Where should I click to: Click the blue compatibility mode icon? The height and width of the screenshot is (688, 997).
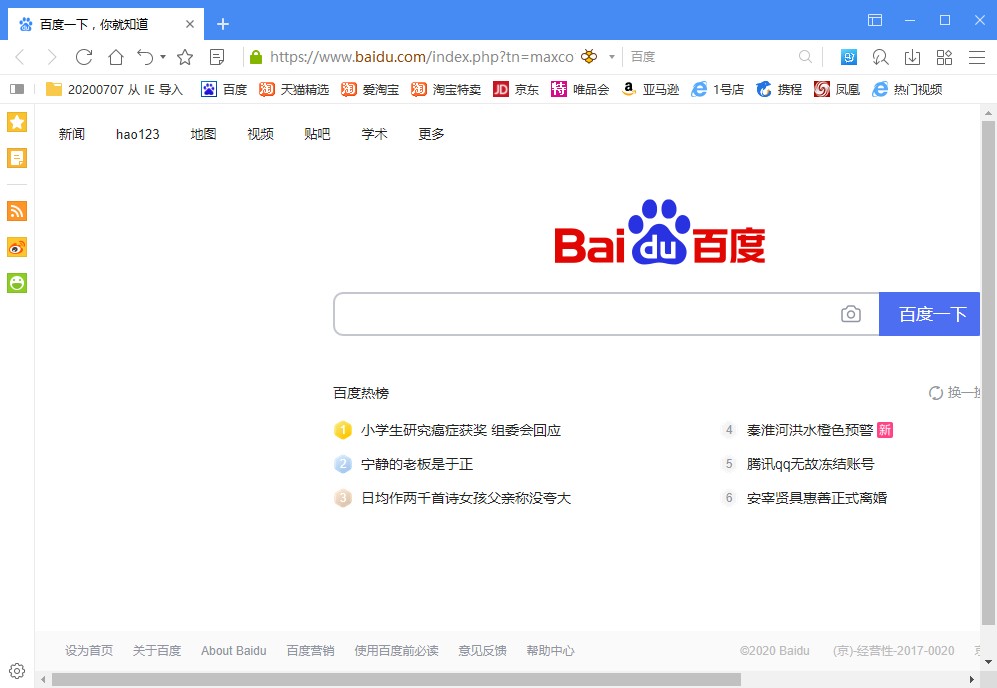tap(849, 57)
